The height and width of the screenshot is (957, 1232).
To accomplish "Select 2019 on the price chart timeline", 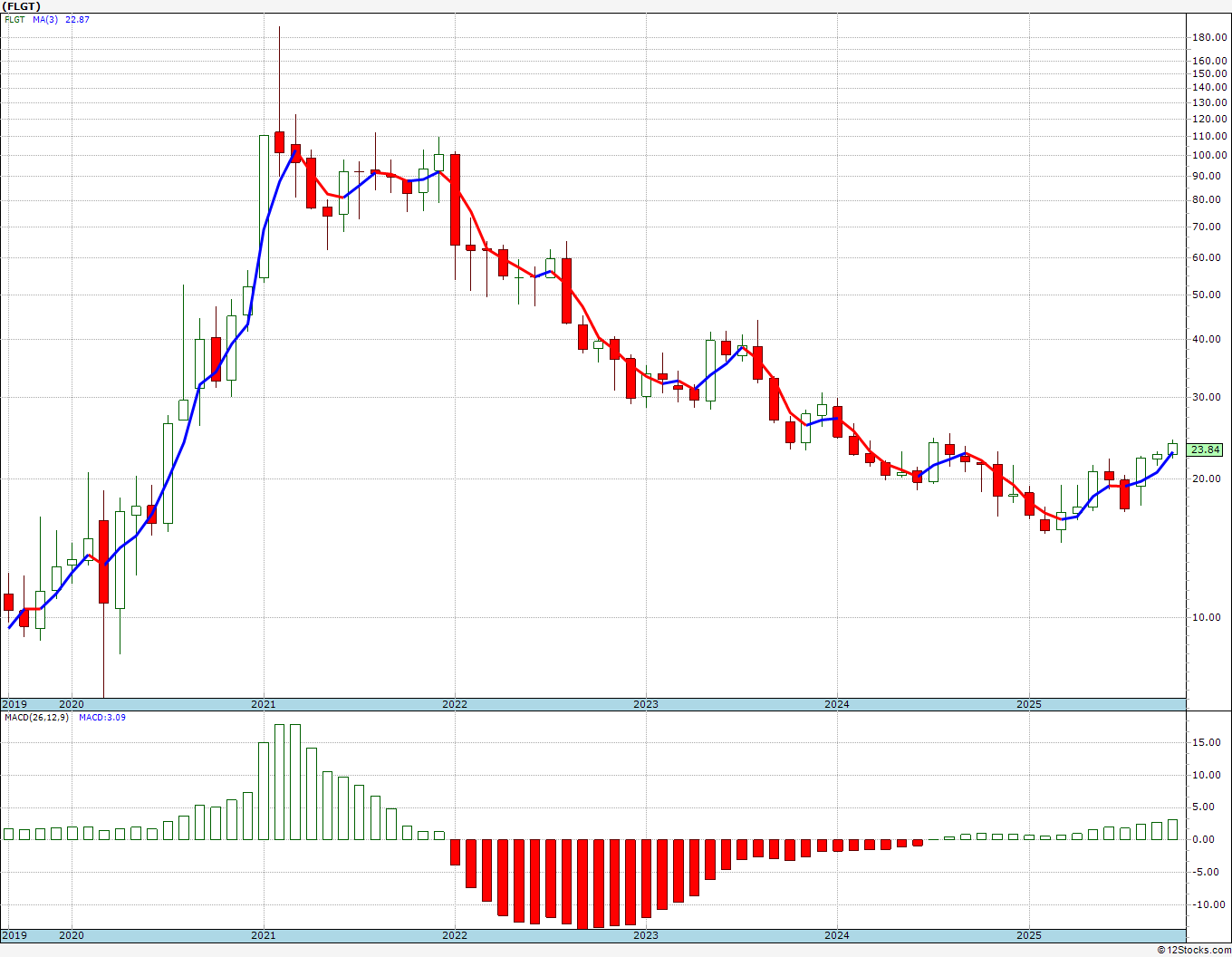I will (14, 704).
